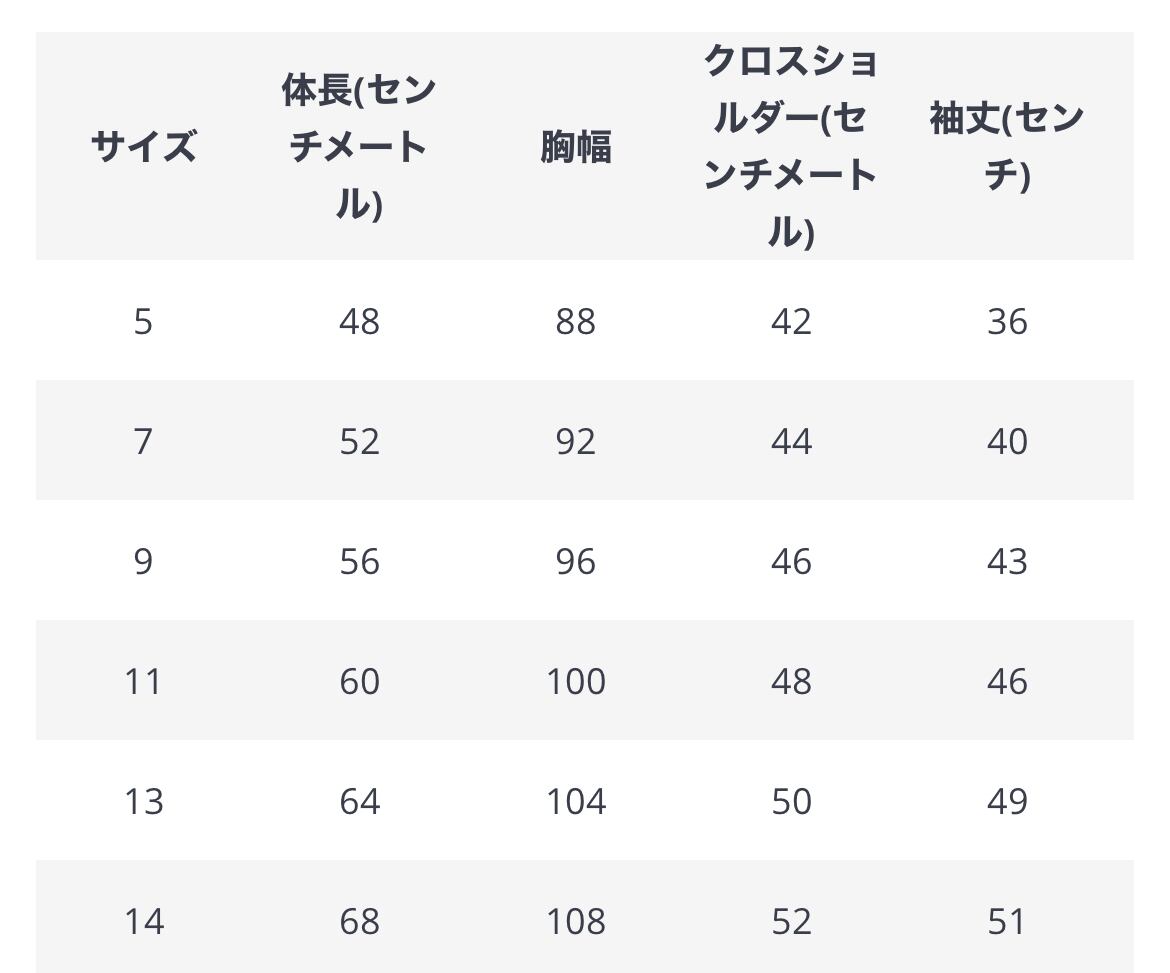Click size 14 row label
The height and width of the screenshot is (973, 1170).
pyautogui.click(x=143, y=922)
